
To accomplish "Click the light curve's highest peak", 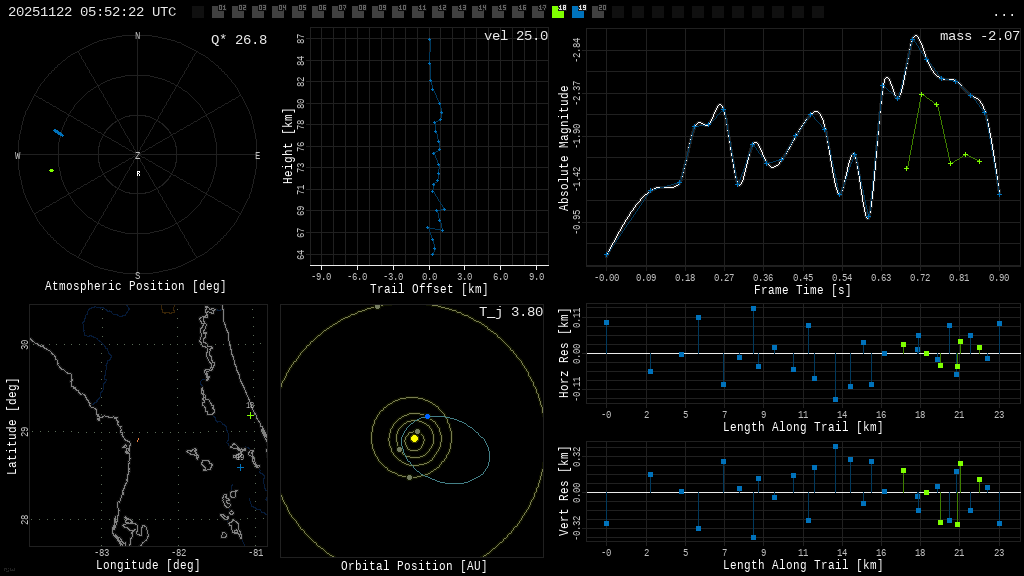I will point(914,37).
